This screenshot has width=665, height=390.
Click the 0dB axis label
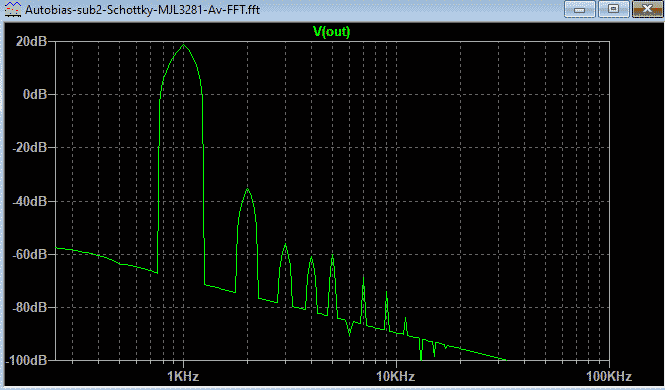(x=35, y=94)
